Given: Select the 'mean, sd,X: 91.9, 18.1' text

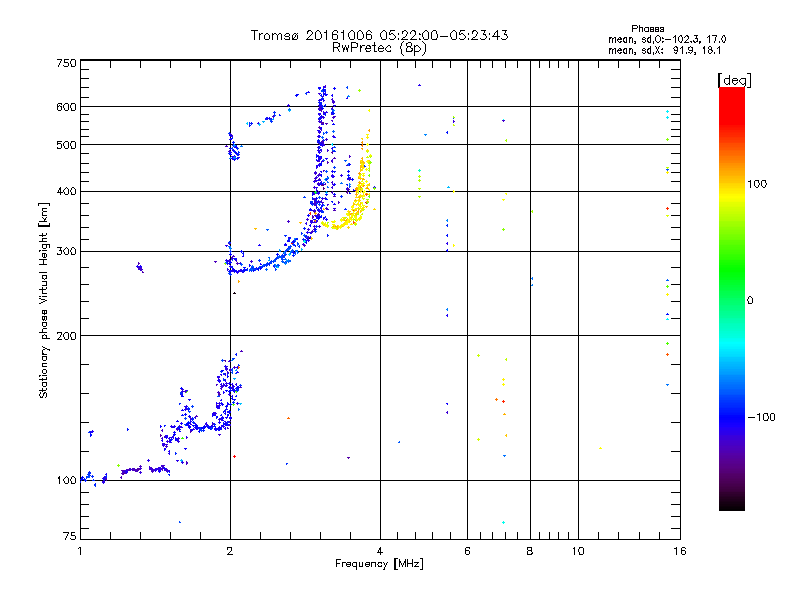Looking at the screenshot, I should tap(664, 51).
